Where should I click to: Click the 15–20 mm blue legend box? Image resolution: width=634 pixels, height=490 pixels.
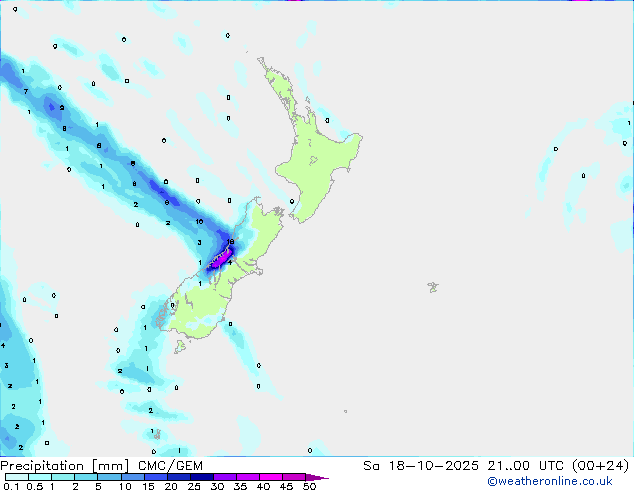coord(156,477)
